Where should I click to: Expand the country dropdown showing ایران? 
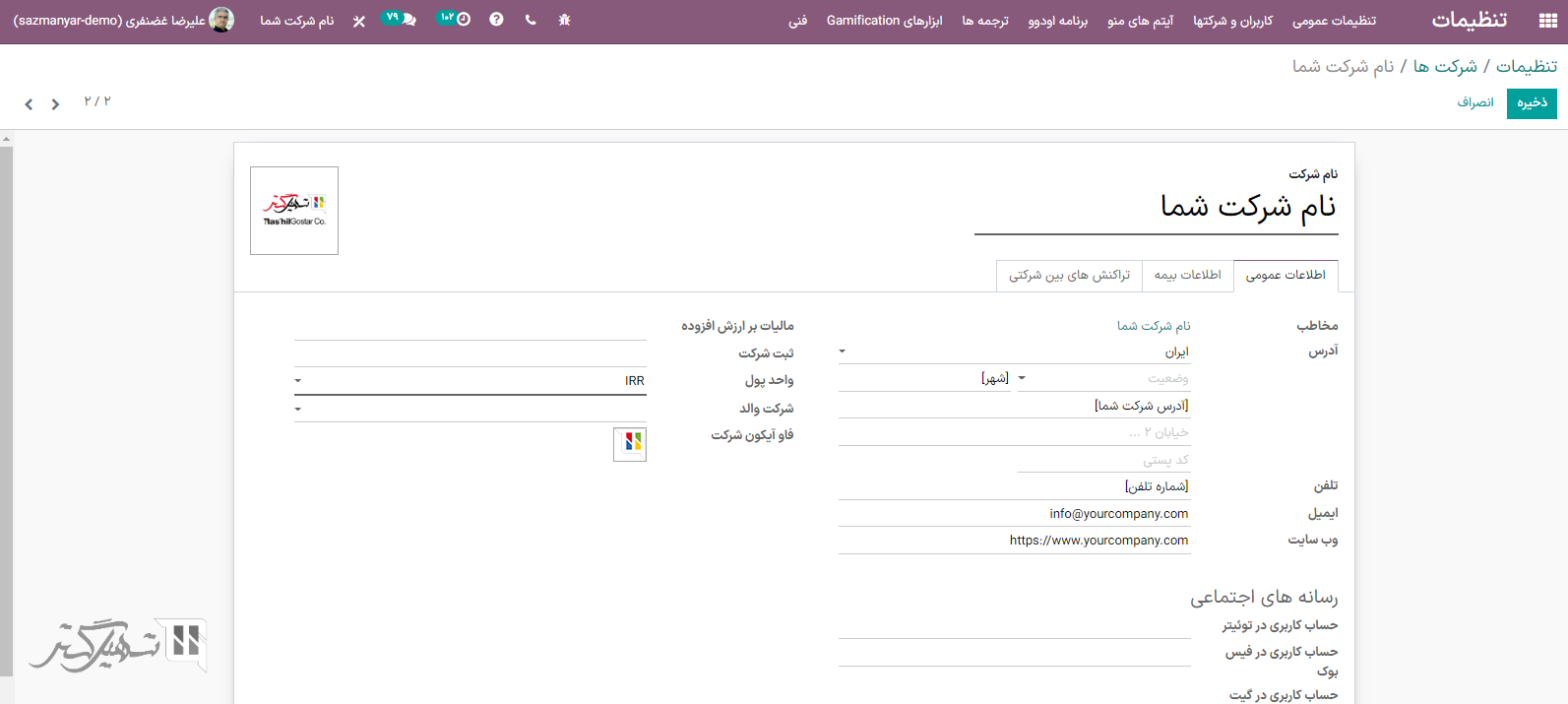click(843, 352)
